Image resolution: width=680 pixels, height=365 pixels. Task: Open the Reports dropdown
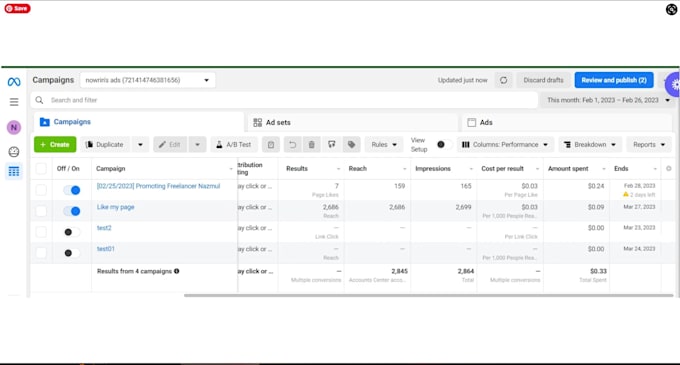point(649,145)
